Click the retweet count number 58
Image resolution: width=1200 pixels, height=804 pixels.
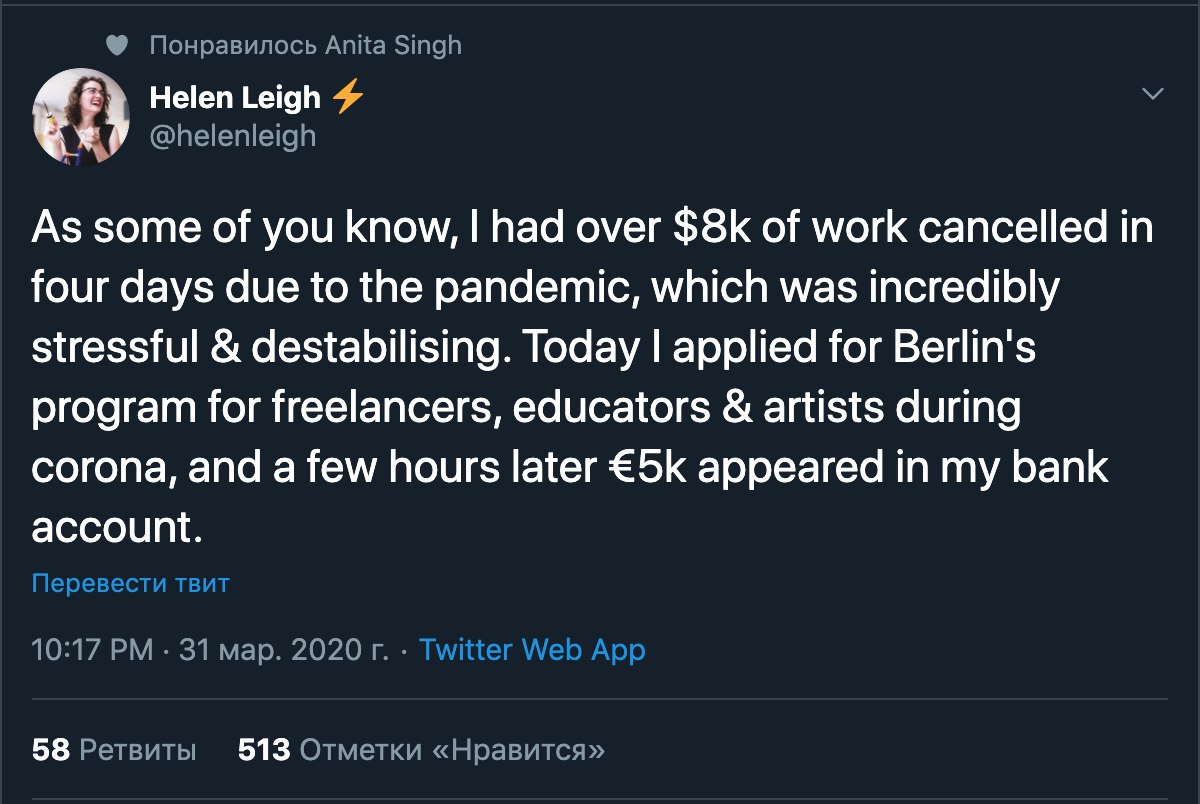point(50,749)
